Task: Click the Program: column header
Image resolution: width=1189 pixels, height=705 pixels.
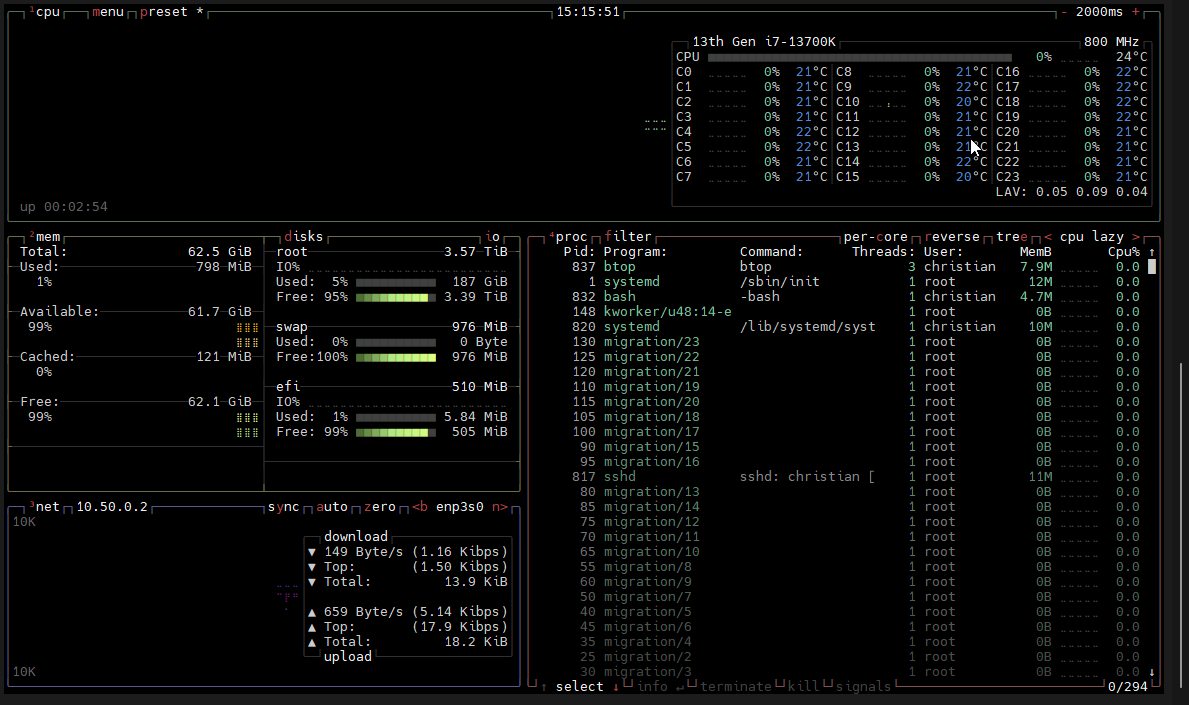Action: click(x=635, y=252)
